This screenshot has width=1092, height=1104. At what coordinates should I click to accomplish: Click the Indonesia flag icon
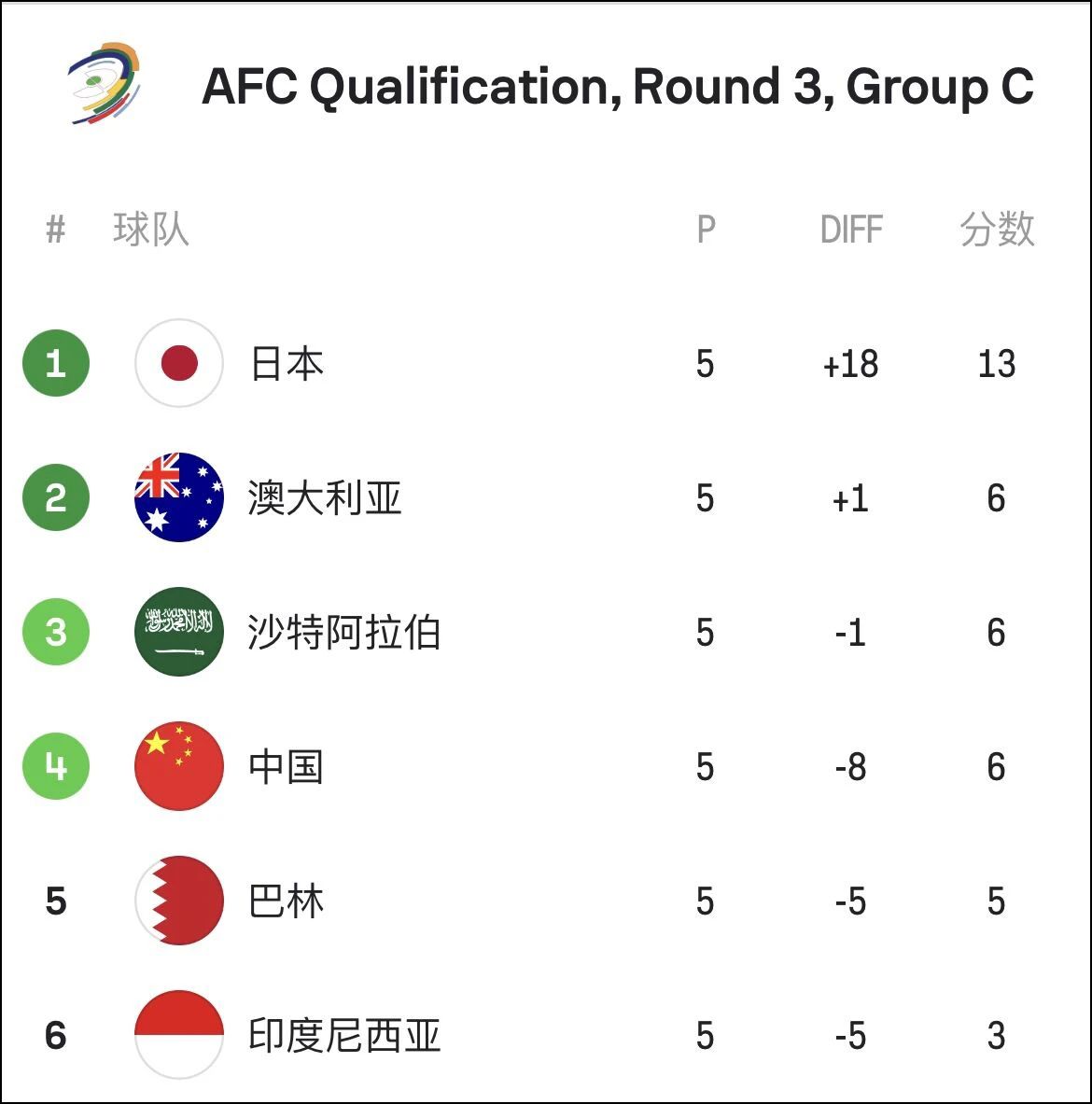(x=179, y=1035)
